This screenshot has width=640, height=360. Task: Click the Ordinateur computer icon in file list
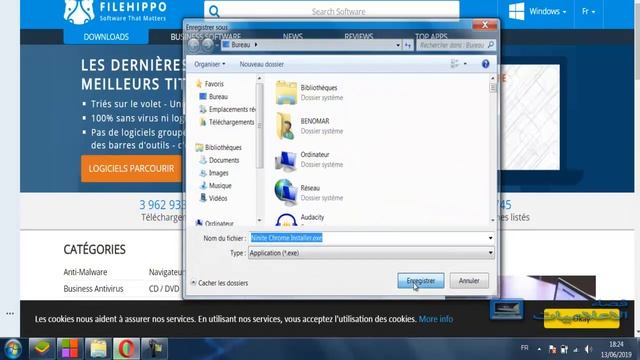tap(286, 160)
